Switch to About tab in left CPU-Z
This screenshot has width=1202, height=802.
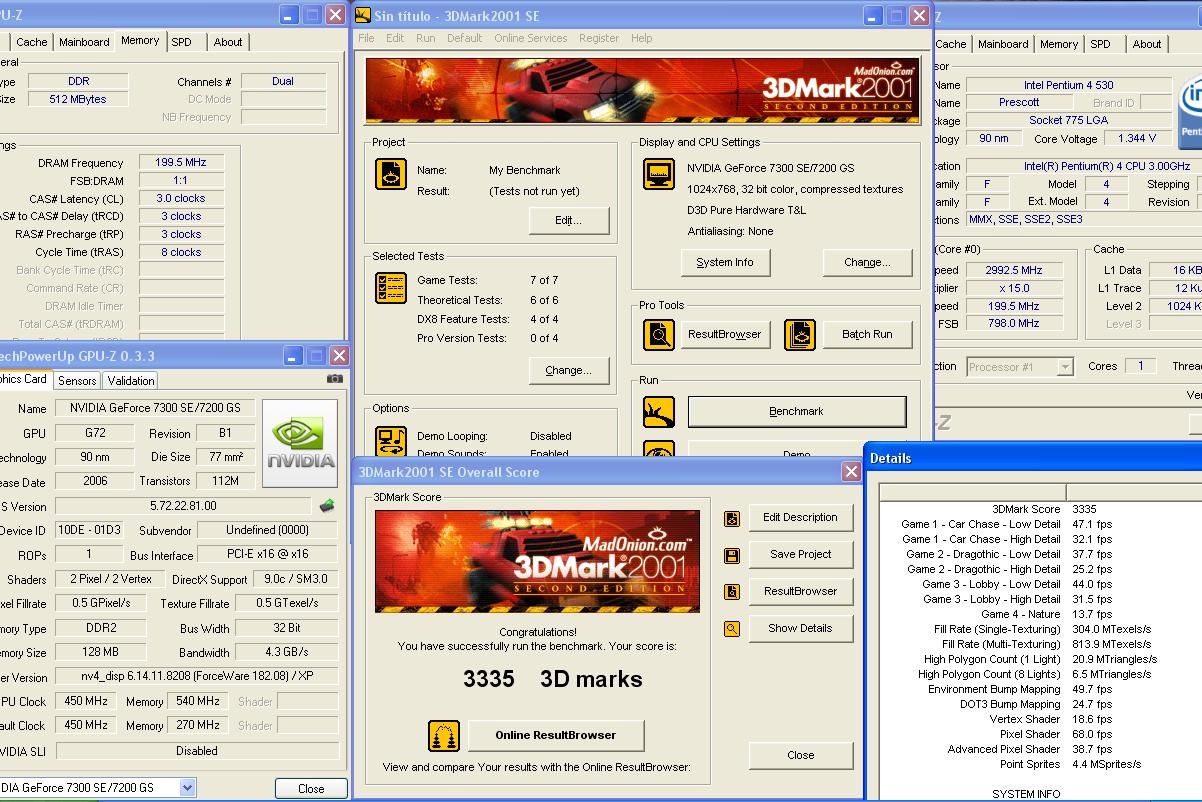click(x=228, y=42)
